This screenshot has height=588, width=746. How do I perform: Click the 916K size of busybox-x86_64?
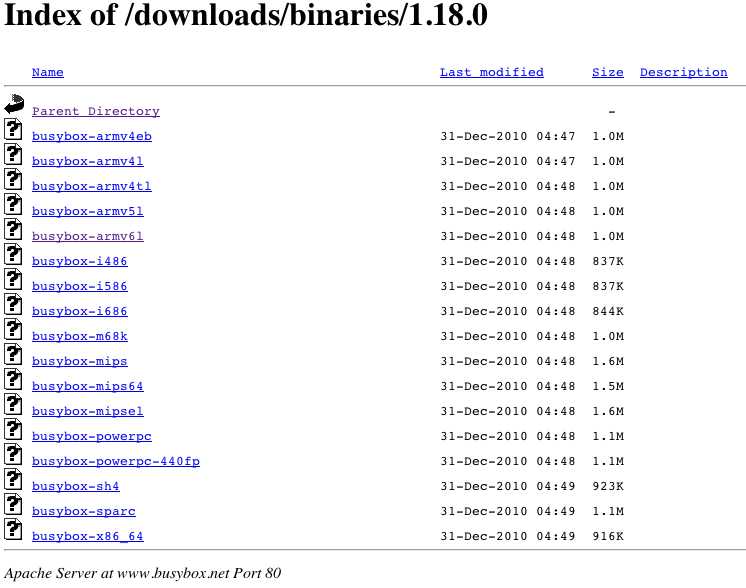[608, 536]
